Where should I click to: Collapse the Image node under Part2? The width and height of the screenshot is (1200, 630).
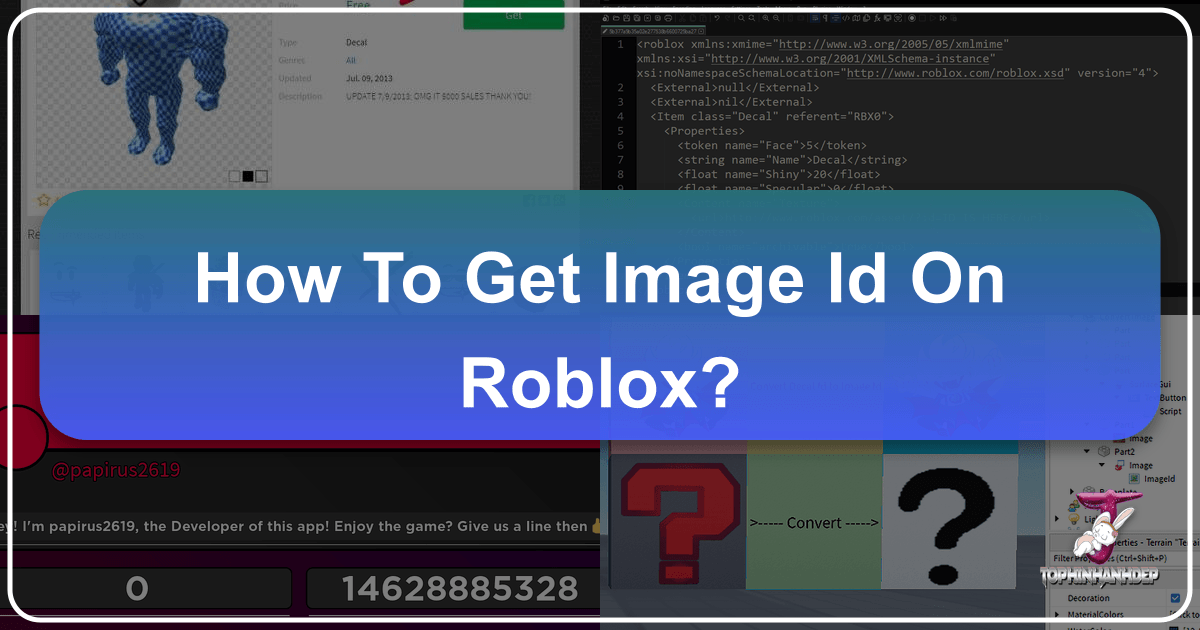click(x=1101, y=464)
